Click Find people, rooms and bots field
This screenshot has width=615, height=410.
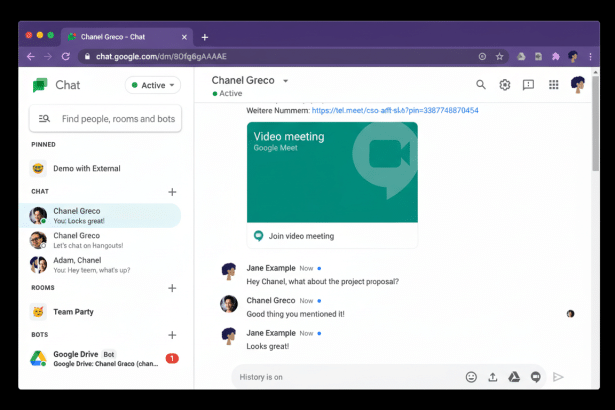105,118
